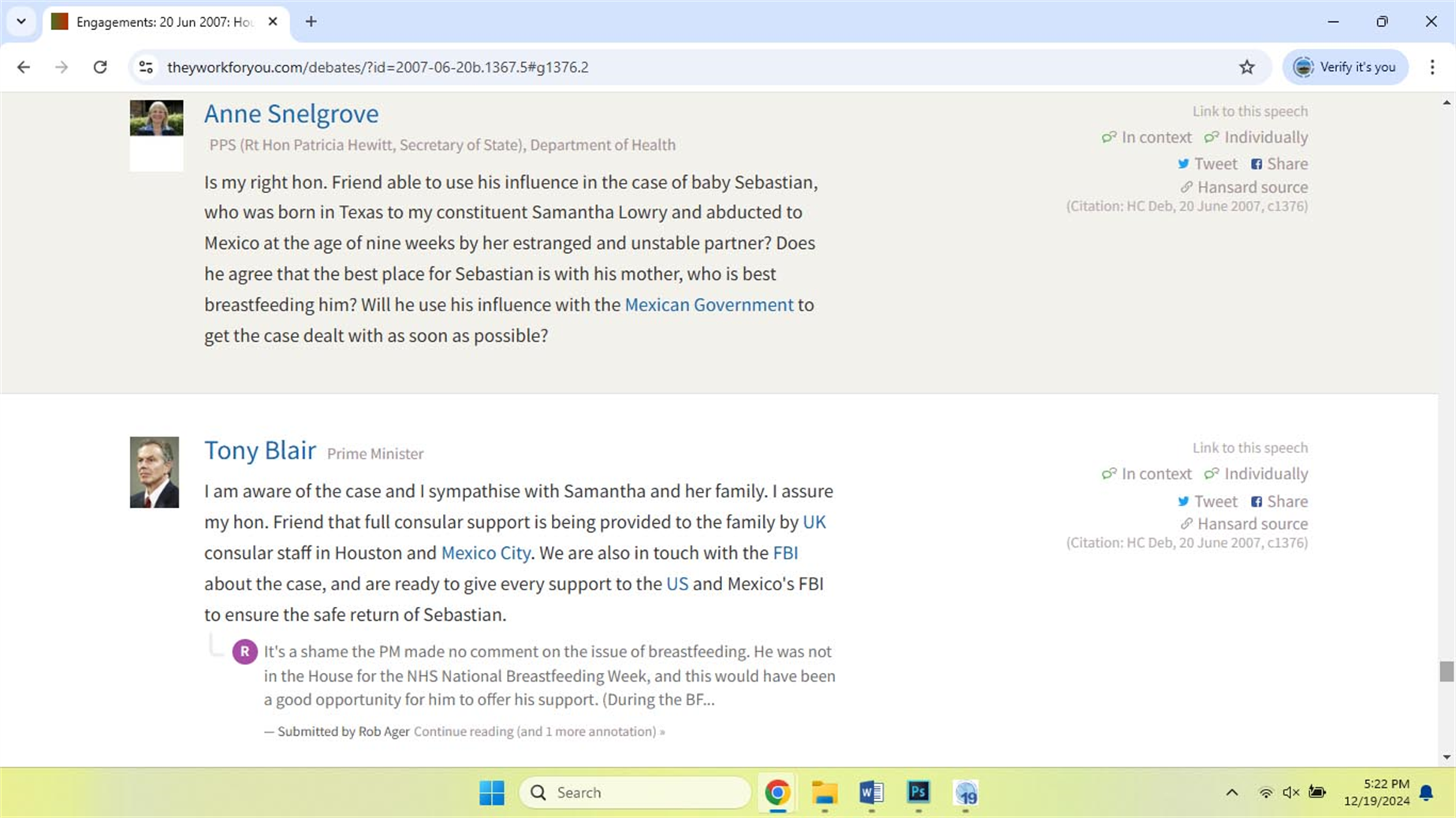
Task: Unmute system volume in the tray
Action: point(1290,793)
